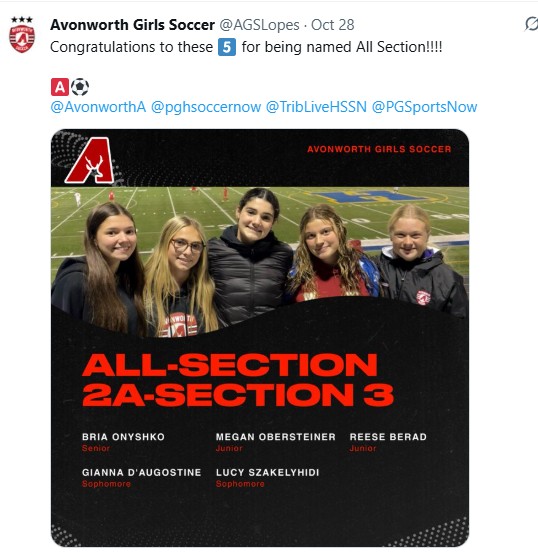Visit the @pghsoccernow mention
This screenshot has height=552, width=538.
click(x=206, y=107)
